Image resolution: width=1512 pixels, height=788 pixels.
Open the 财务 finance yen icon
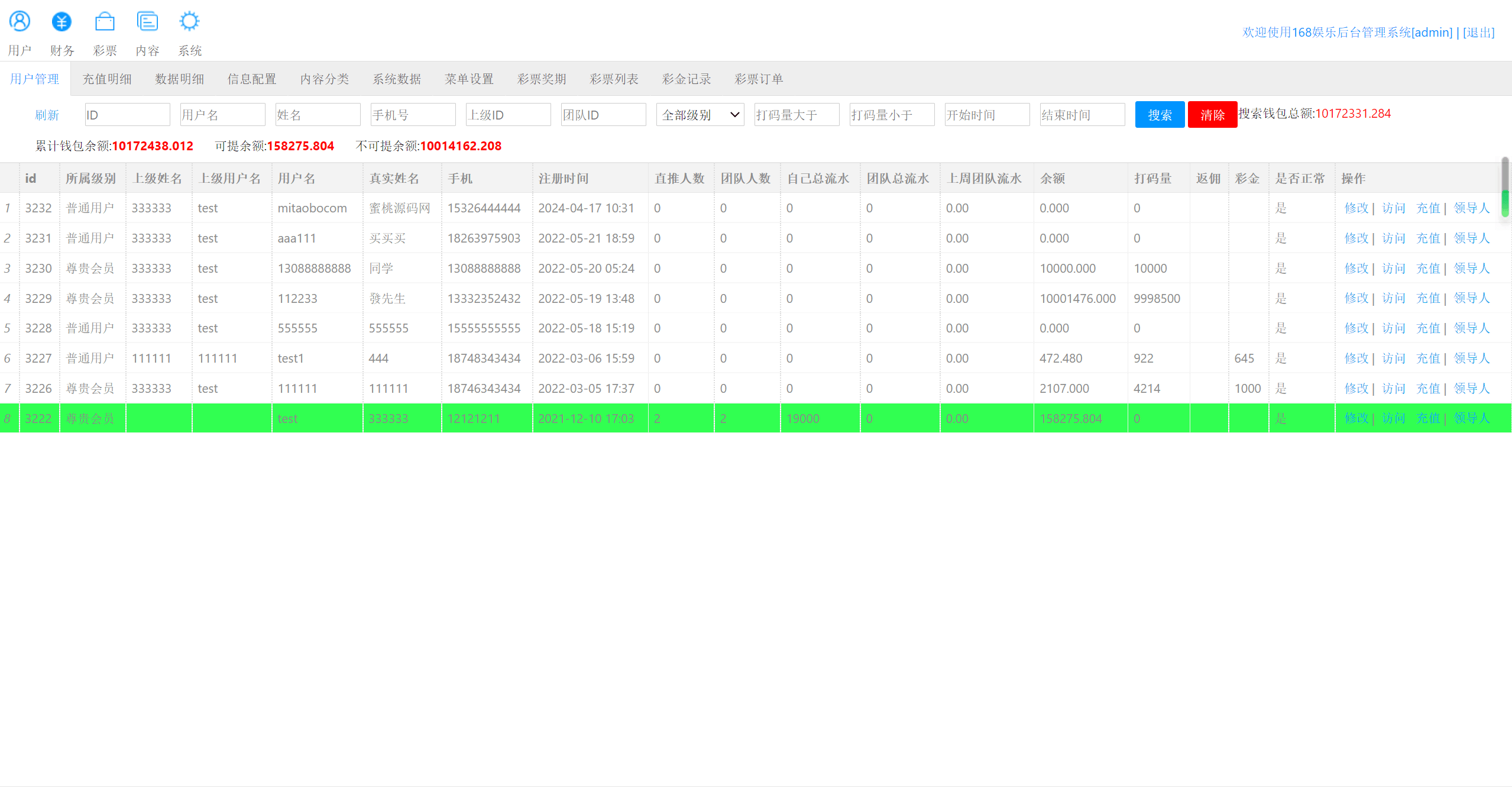click(x=61, y=22)
